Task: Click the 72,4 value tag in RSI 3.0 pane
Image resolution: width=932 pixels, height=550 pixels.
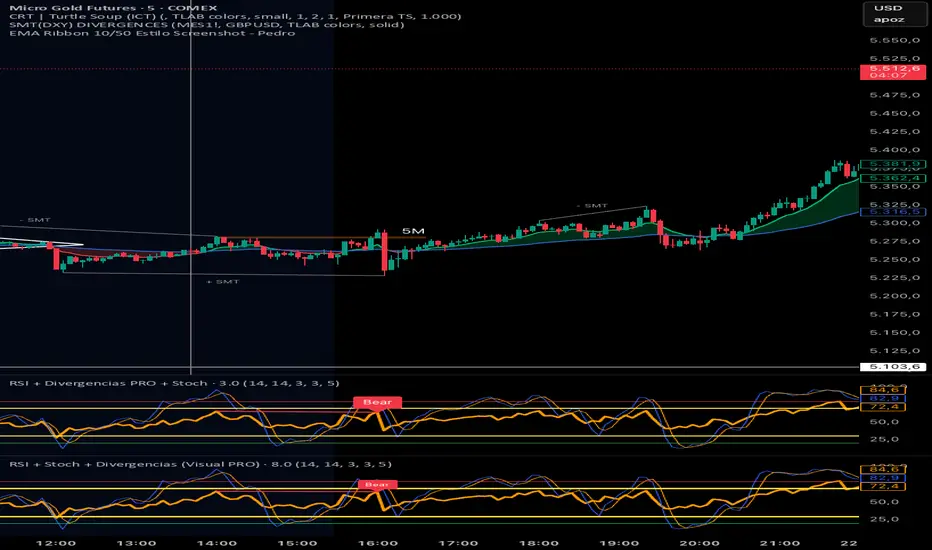Action: tap(883, 407)
